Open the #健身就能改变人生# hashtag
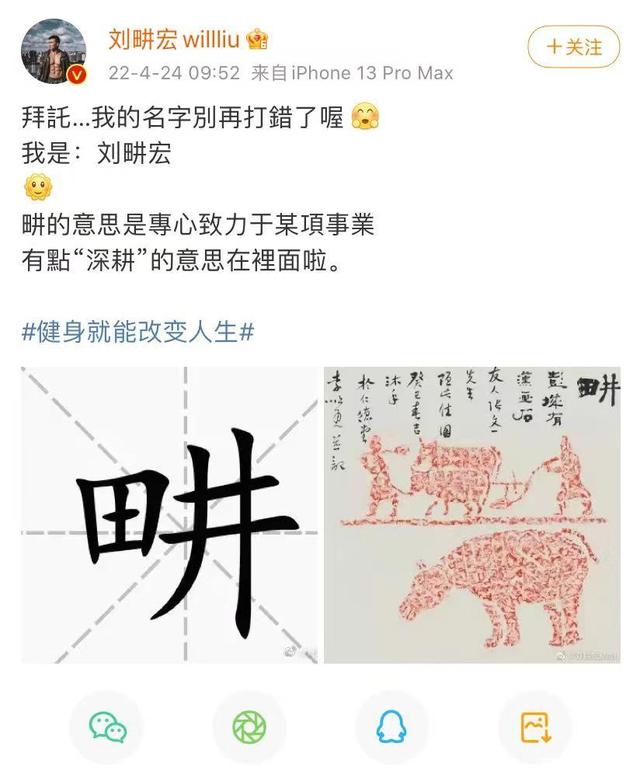 click(x=138, y=332)
